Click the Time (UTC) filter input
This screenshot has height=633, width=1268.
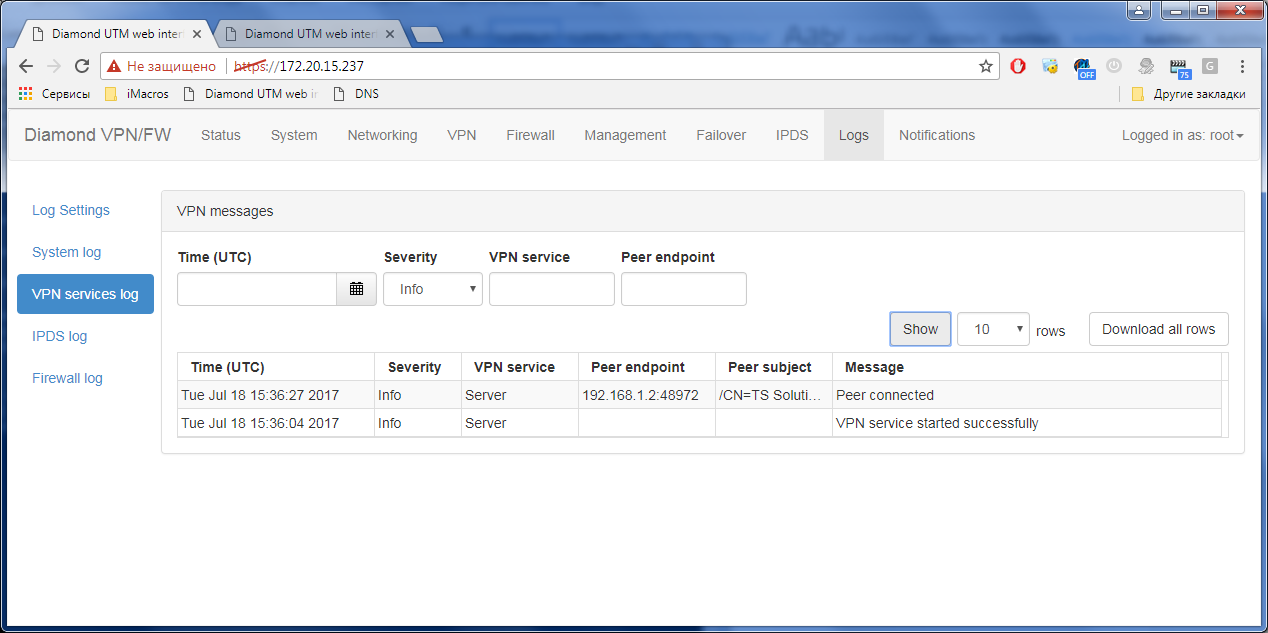pos(257,289)
